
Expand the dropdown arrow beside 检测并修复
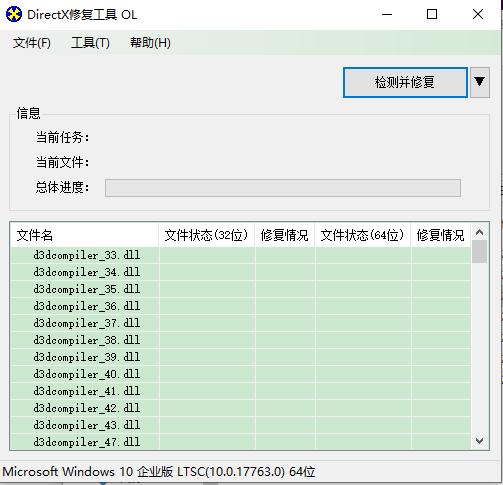[x=480, y=82]
